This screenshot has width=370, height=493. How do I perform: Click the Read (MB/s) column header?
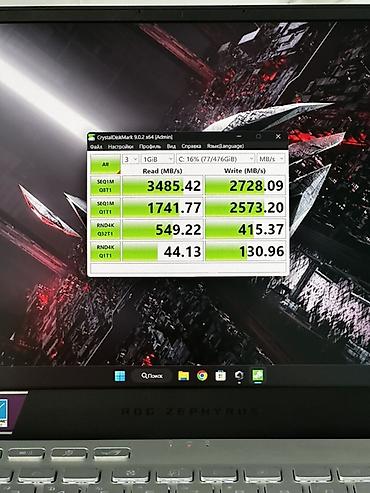[162, 171]
